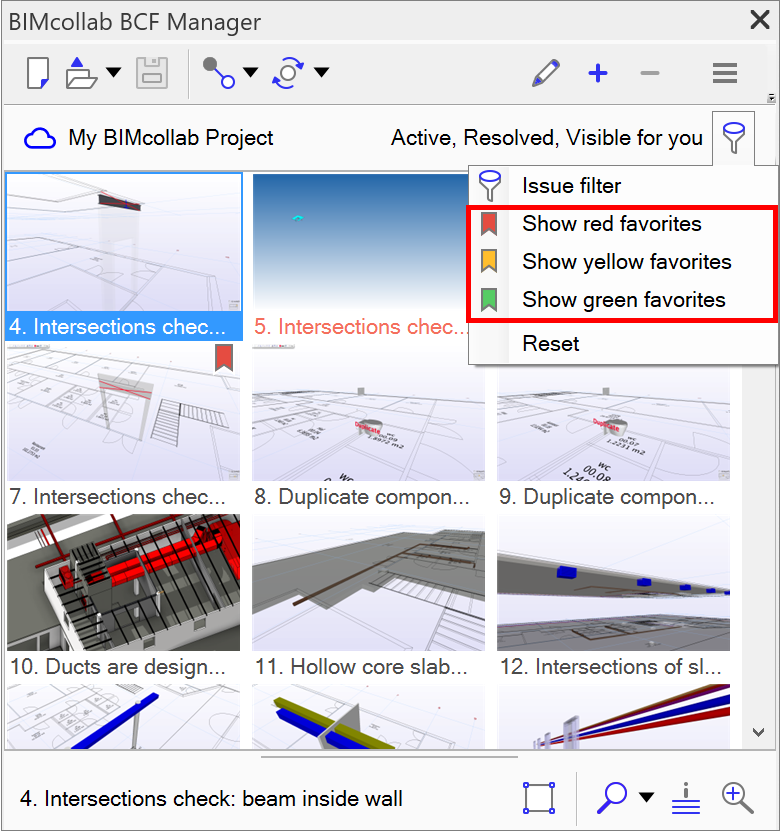Screen dimensions: 780x832
Task: Select issue 10 Ducts thumbnail
Action: point(124,583)
